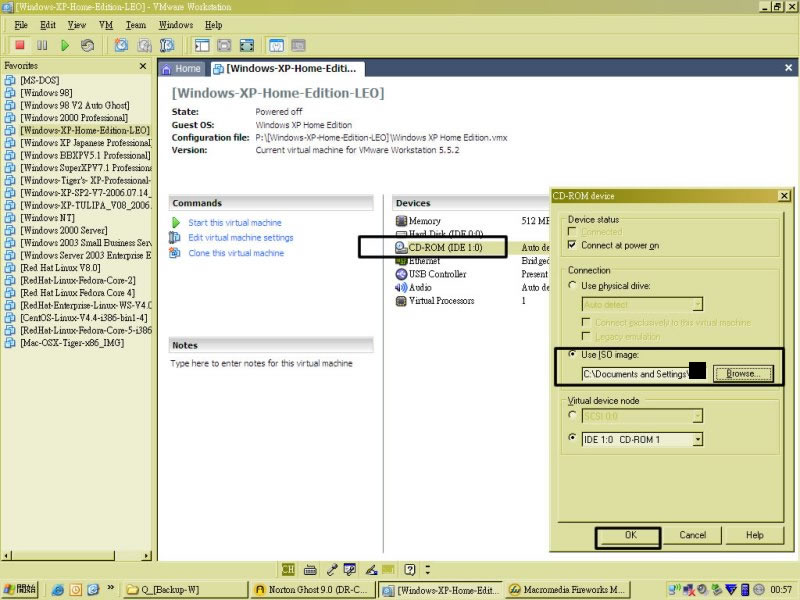
Task: Close the CD-ROM device dialog
Action: coord(784,195)
